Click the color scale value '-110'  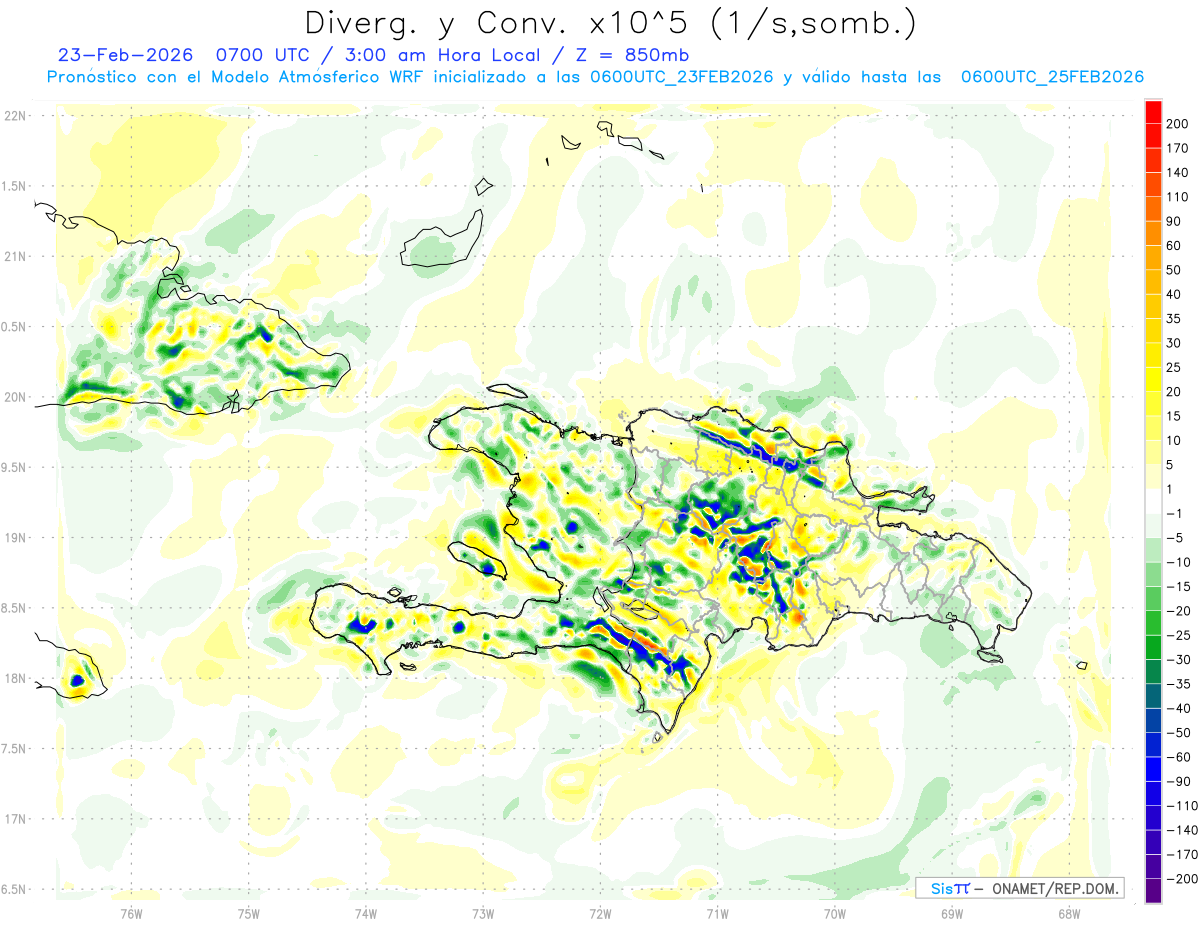(x=1181, y=806)
